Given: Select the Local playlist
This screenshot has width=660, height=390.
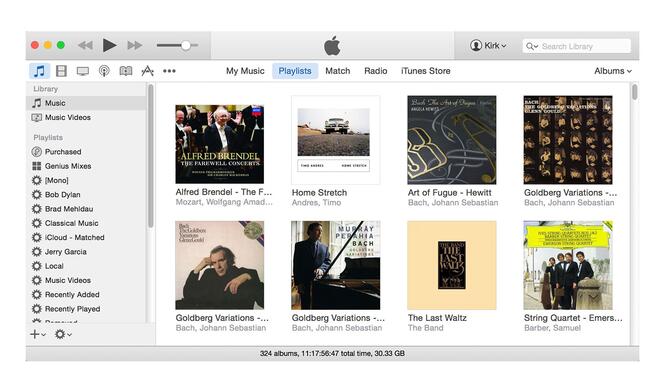Looking at the screenshot, I should [86, 266].
